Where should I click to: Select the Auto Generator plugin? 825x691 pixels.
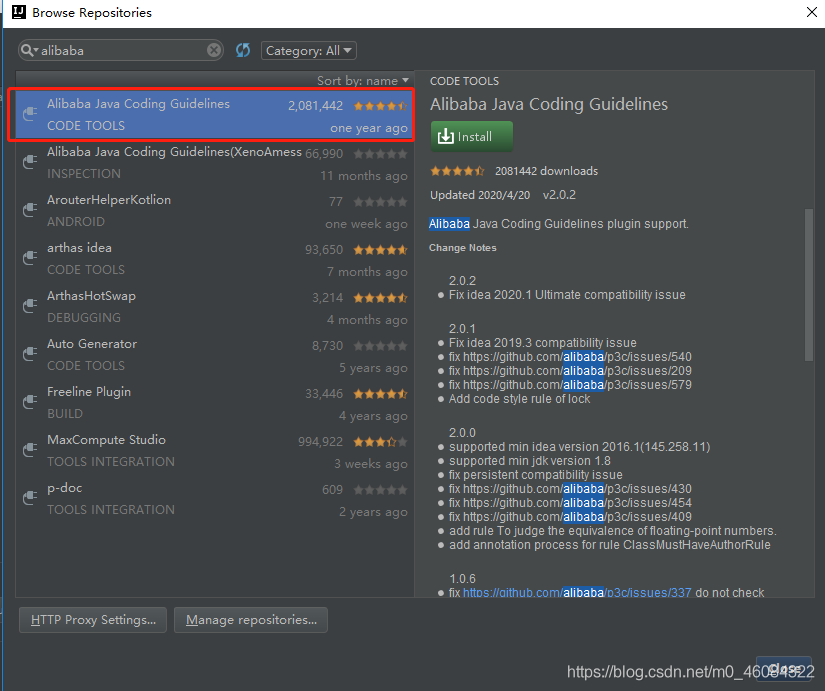click(213, 355)
